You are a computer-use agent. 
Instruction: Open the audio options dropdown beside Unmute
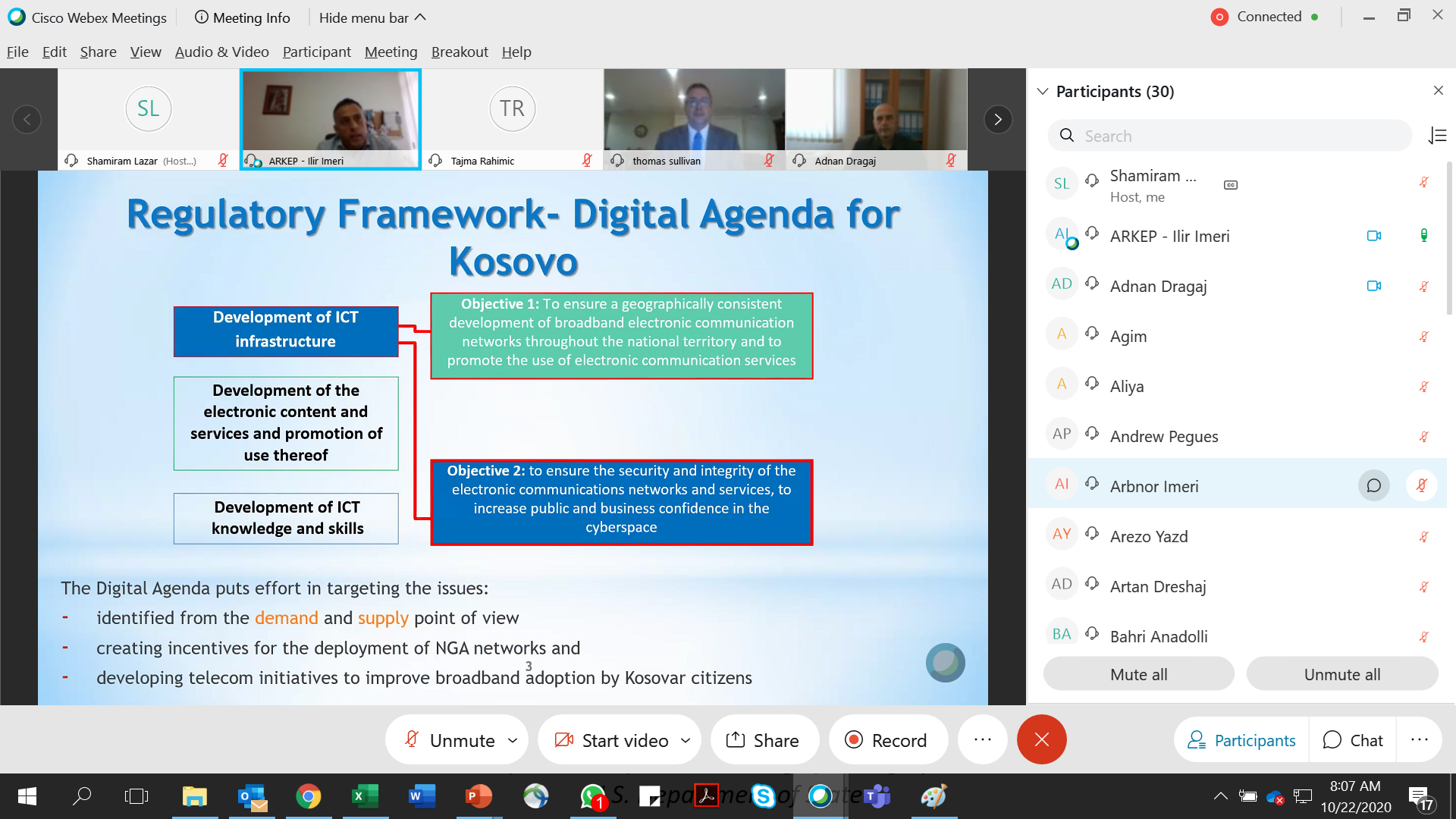point(513,739)
